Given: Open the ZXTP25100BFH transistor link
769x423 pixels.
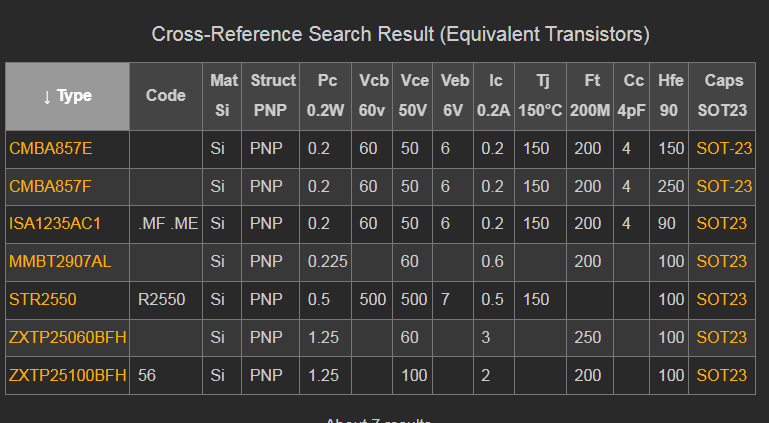Looking at the screenshot, I should pyautogui.click(x=67, y=375).
